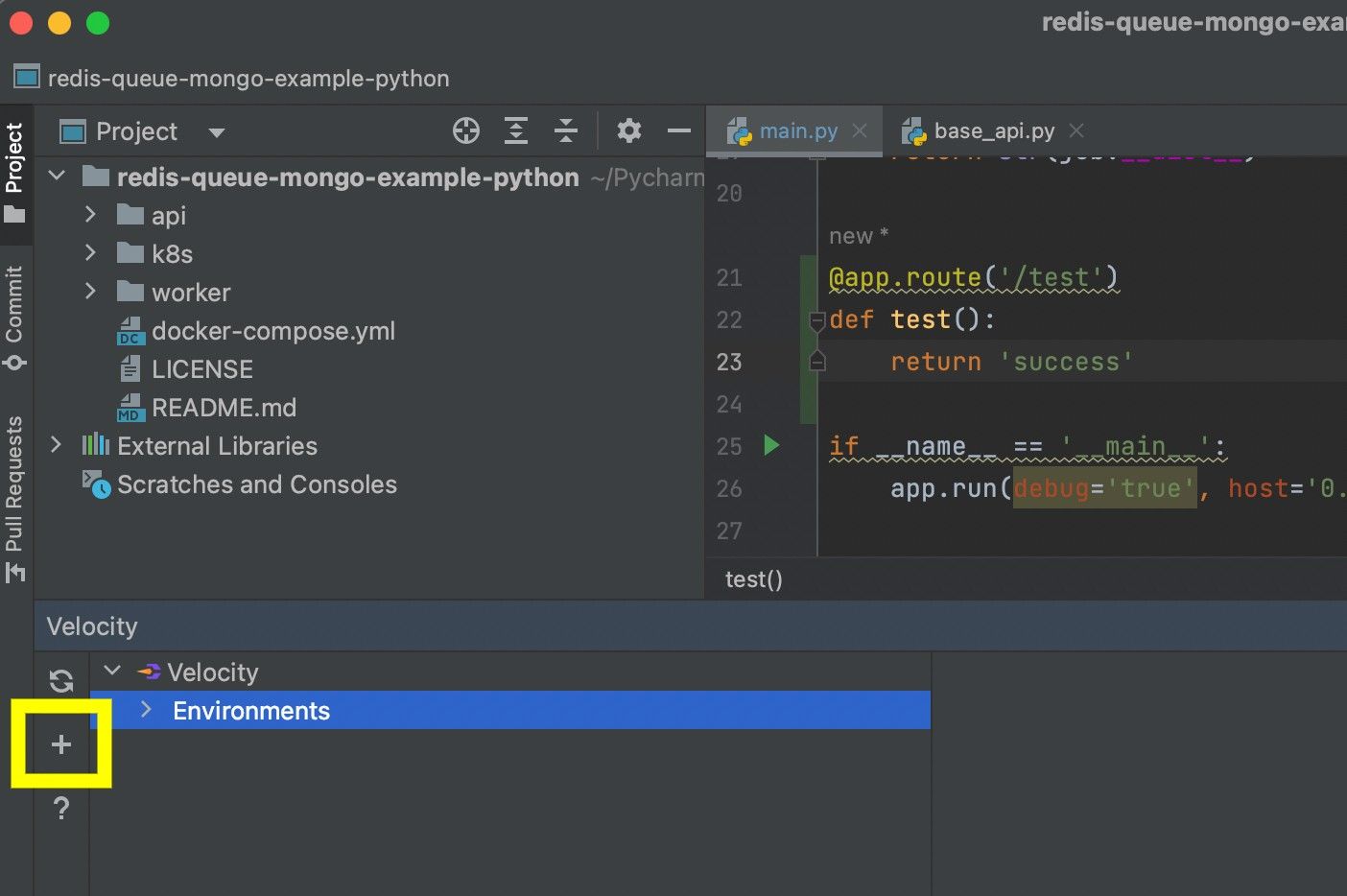The height and width of the screenshot is (896, 1347).
Task: Click the Velocity logo icon in tree
Action: coord(149,672)
